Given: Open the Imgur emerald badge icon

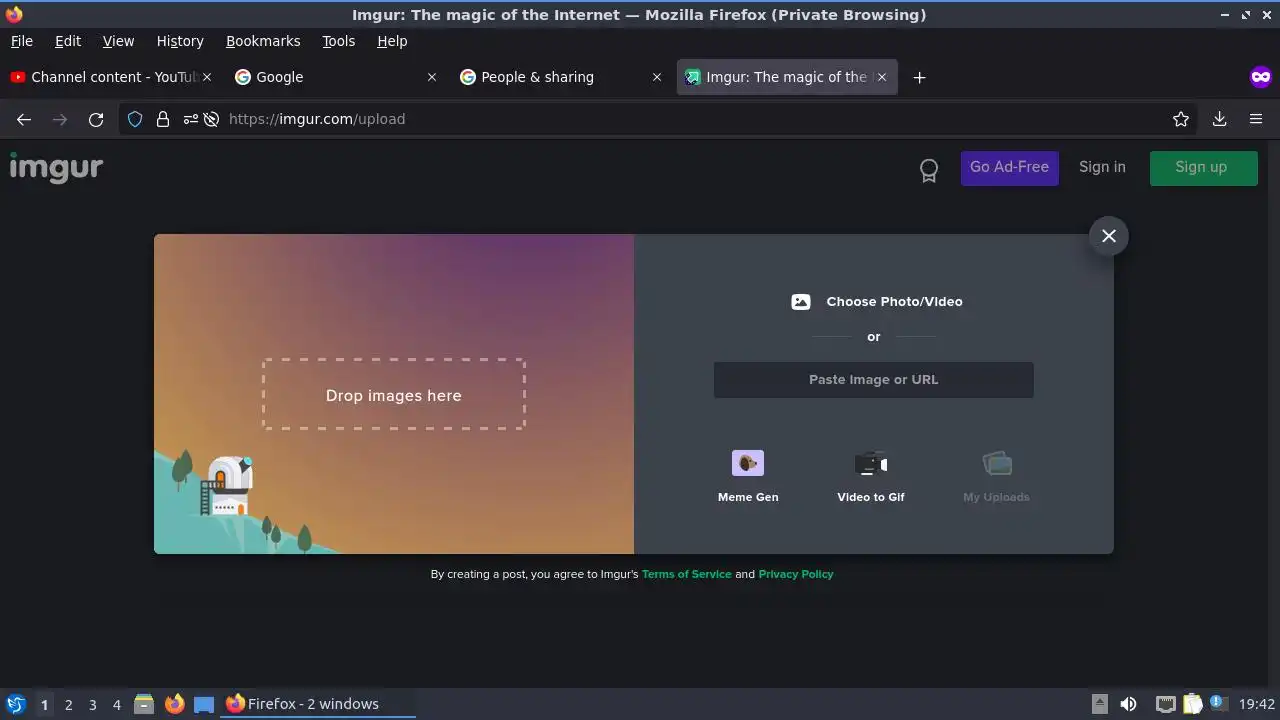Looking at the screenshot, I should [929, 171].
